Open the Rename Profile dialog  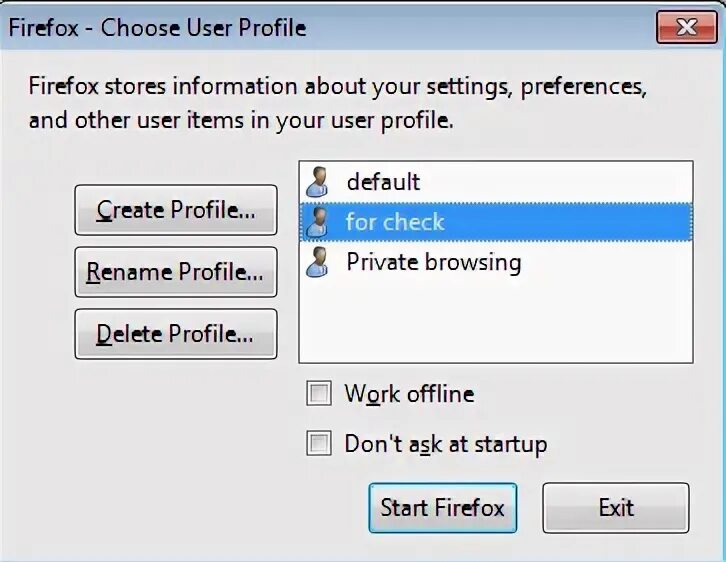tap(175, 272)
